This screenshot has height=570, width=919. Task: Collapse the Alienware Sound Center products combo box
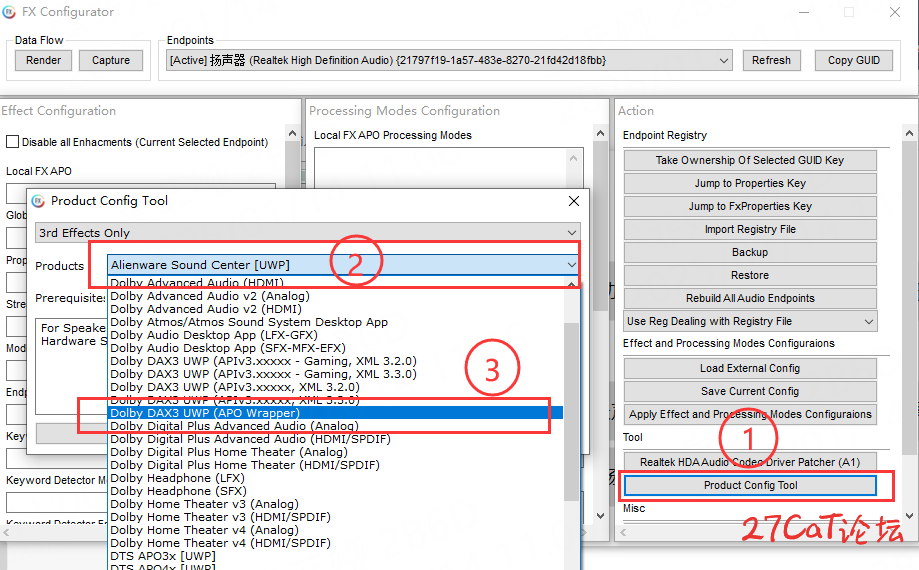343,265
